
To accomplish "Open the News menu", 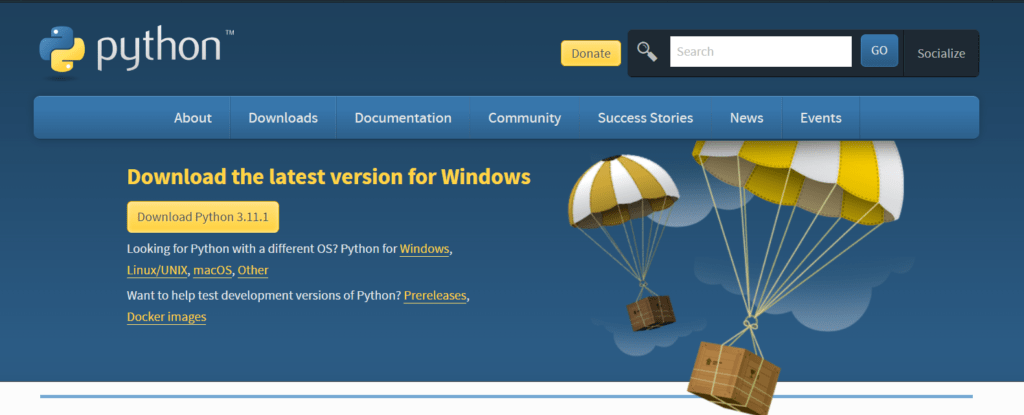I will point(746,118).
